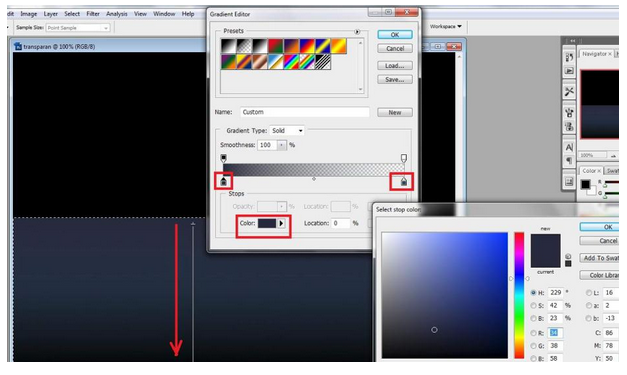627x375 pixels.
Task: Select the blue B: 58 radio button
Action: 533,359
